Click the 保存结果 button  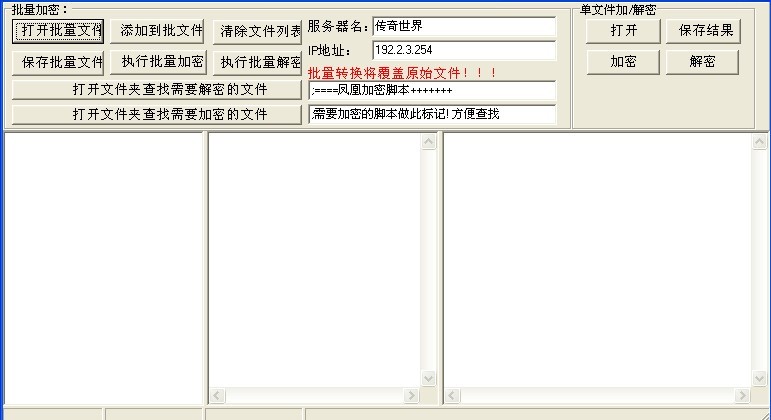pos(705,31)
